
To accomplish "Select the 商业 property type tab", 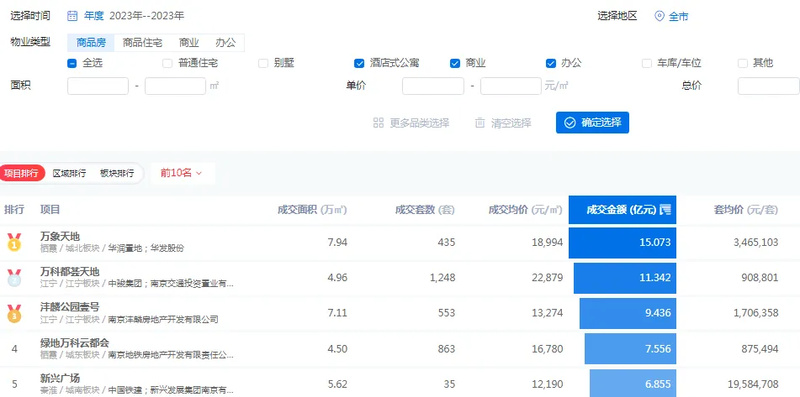I will click(x=189, y=43).
